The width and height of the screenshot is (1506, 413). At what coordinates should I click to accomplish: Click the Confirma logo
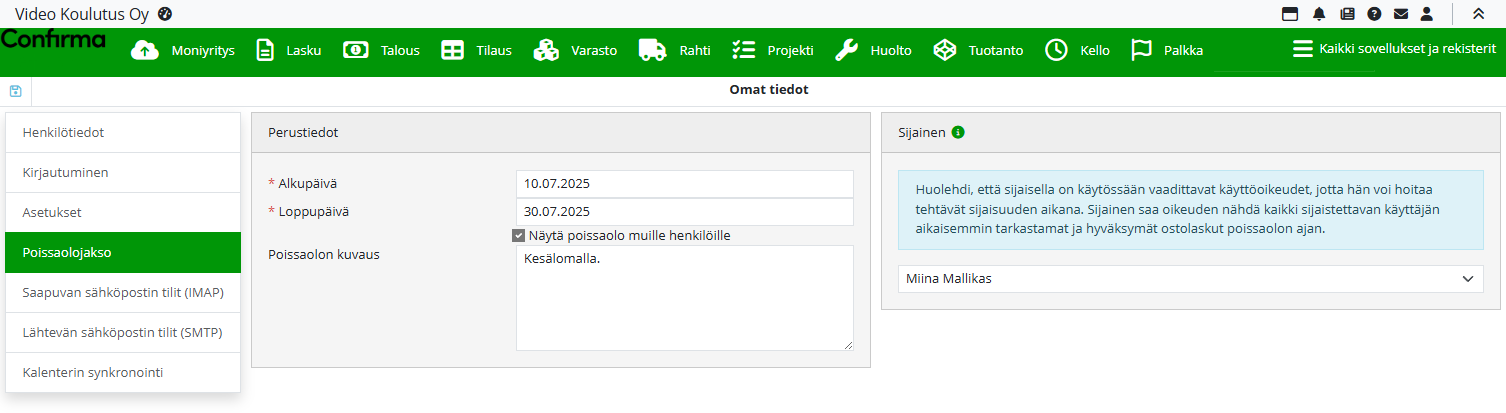[x=54, y=40]
